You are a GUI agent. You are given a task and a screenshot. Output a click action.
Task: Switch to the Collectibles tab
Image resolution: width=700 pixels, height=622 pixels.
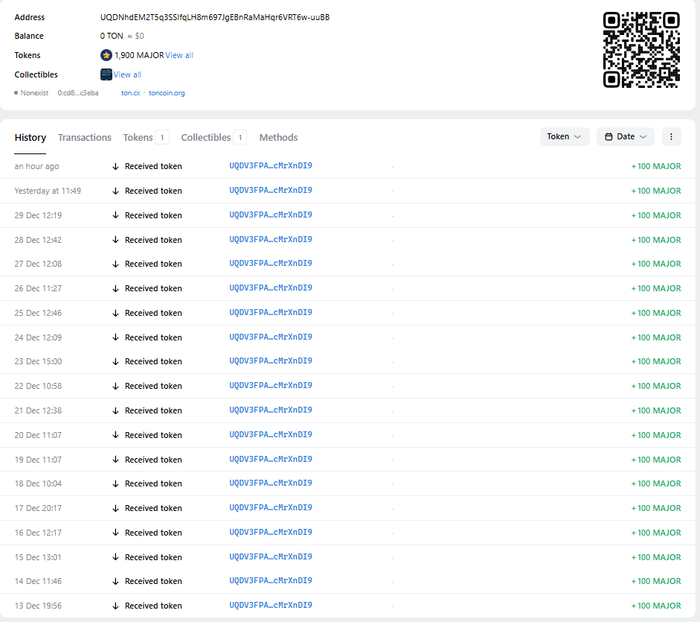(214, 138)
